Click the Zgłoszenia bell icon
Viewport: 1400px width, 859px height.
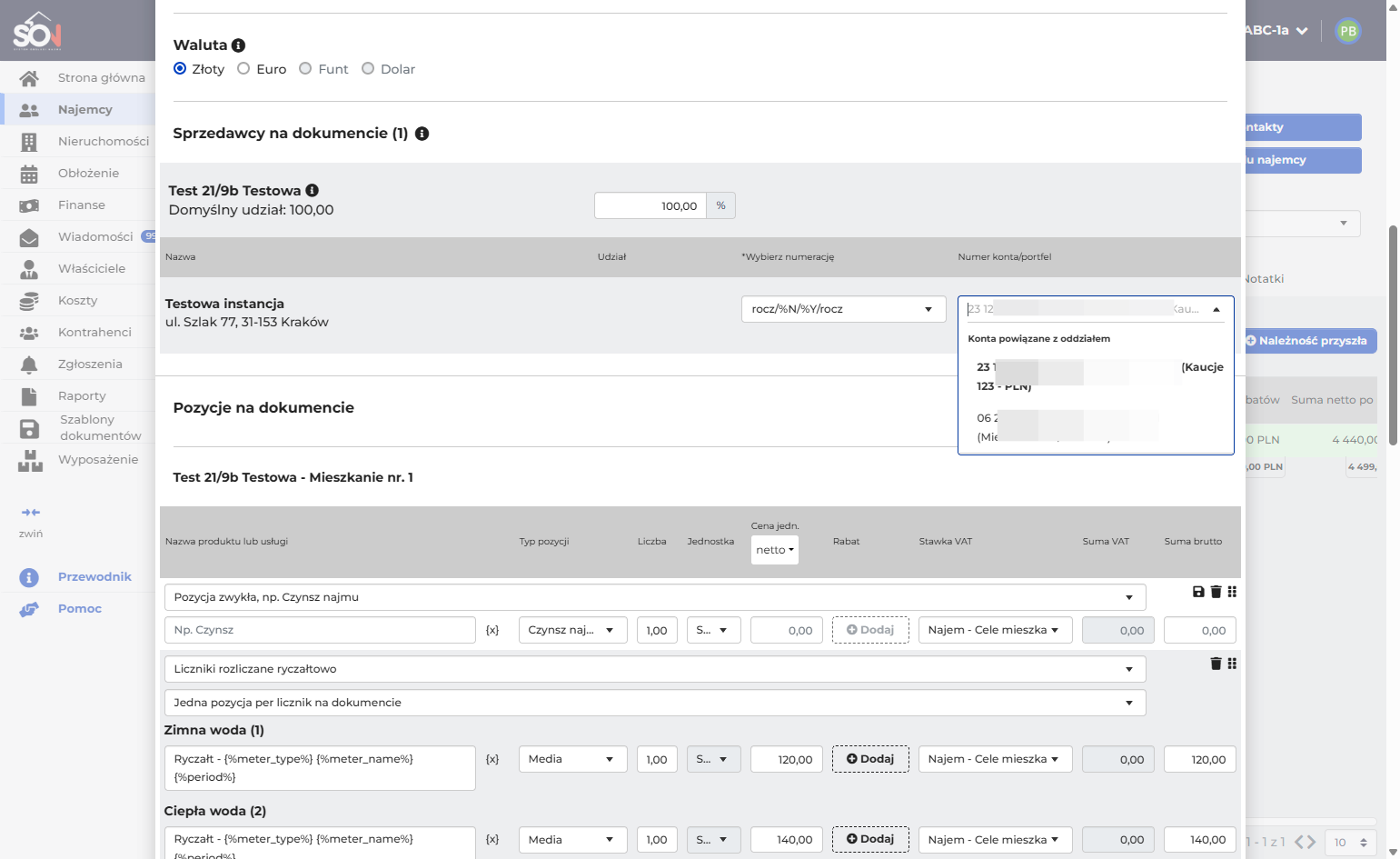click(x=29, y=365)
